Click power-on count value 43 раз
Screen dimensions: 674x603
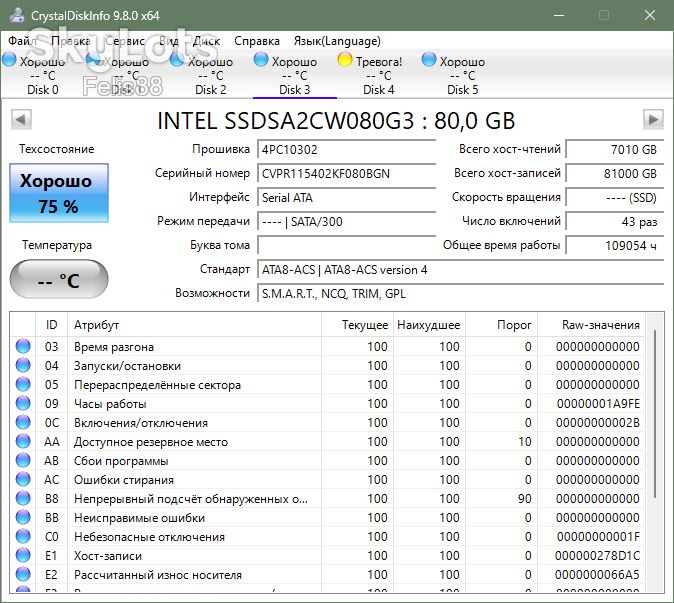pyautogui.click(x=615, y=222)
